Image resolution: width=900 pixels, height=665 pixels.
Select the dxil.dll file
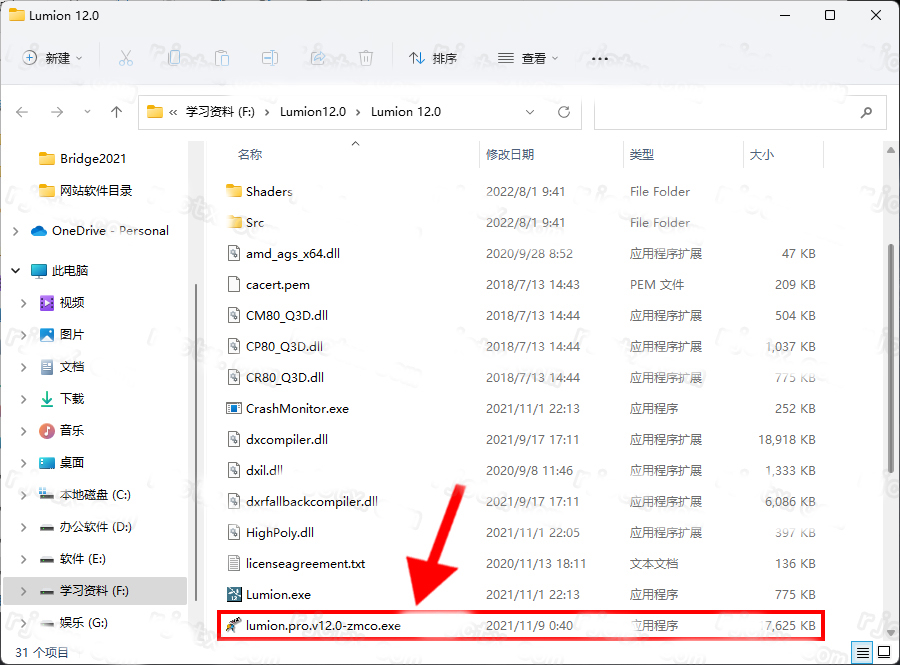(x=264, y=470)
